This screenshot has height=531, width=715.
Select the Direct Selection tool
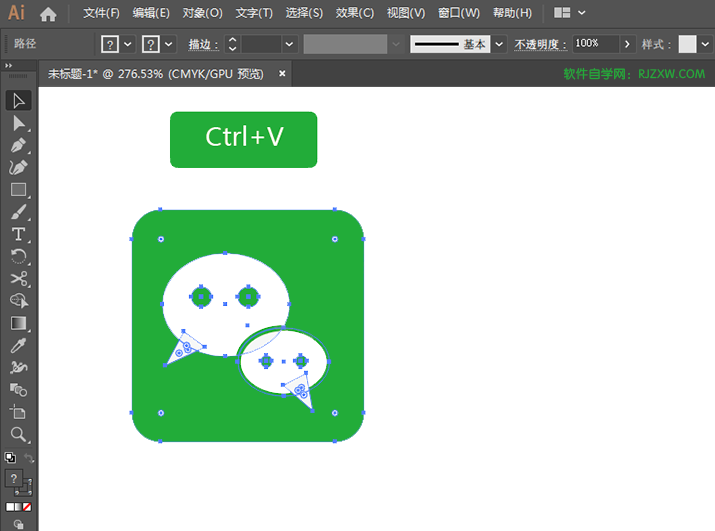click(x=18, y=123)
